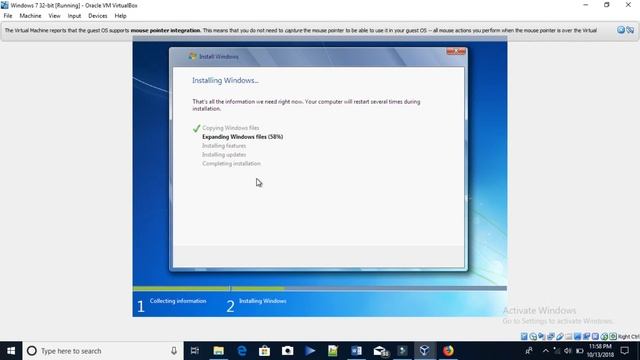Open the blue play-arrow media app in taskbar
Screen dimensions: 640x360
click(310, 351)
